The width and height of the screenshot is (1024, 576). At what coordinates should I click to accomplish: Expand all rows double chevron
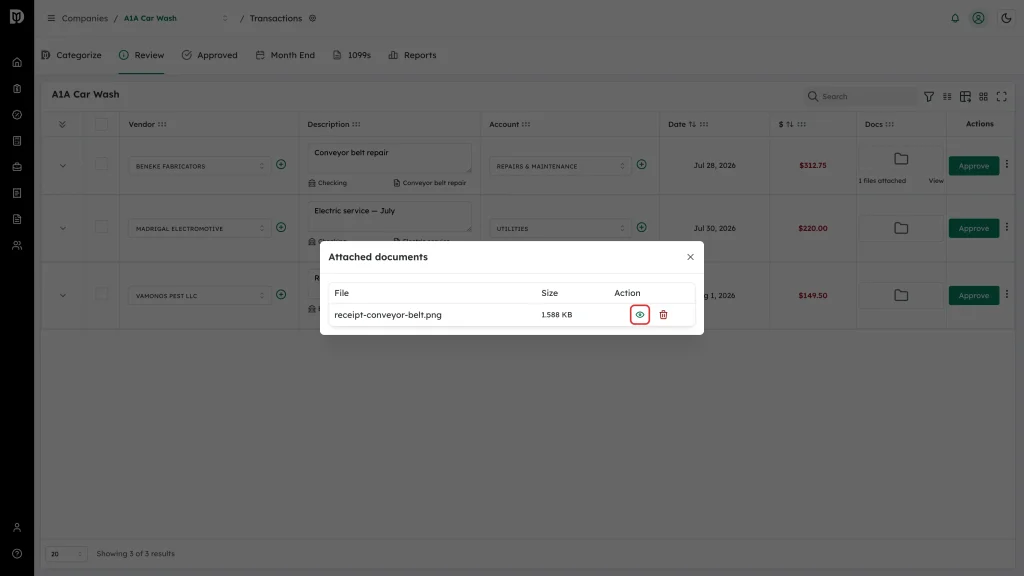(x=62, y=124)
